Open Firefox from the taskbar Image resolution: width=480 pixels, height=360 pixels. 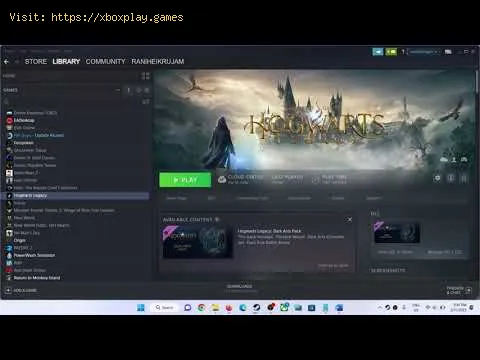point(229,307)
